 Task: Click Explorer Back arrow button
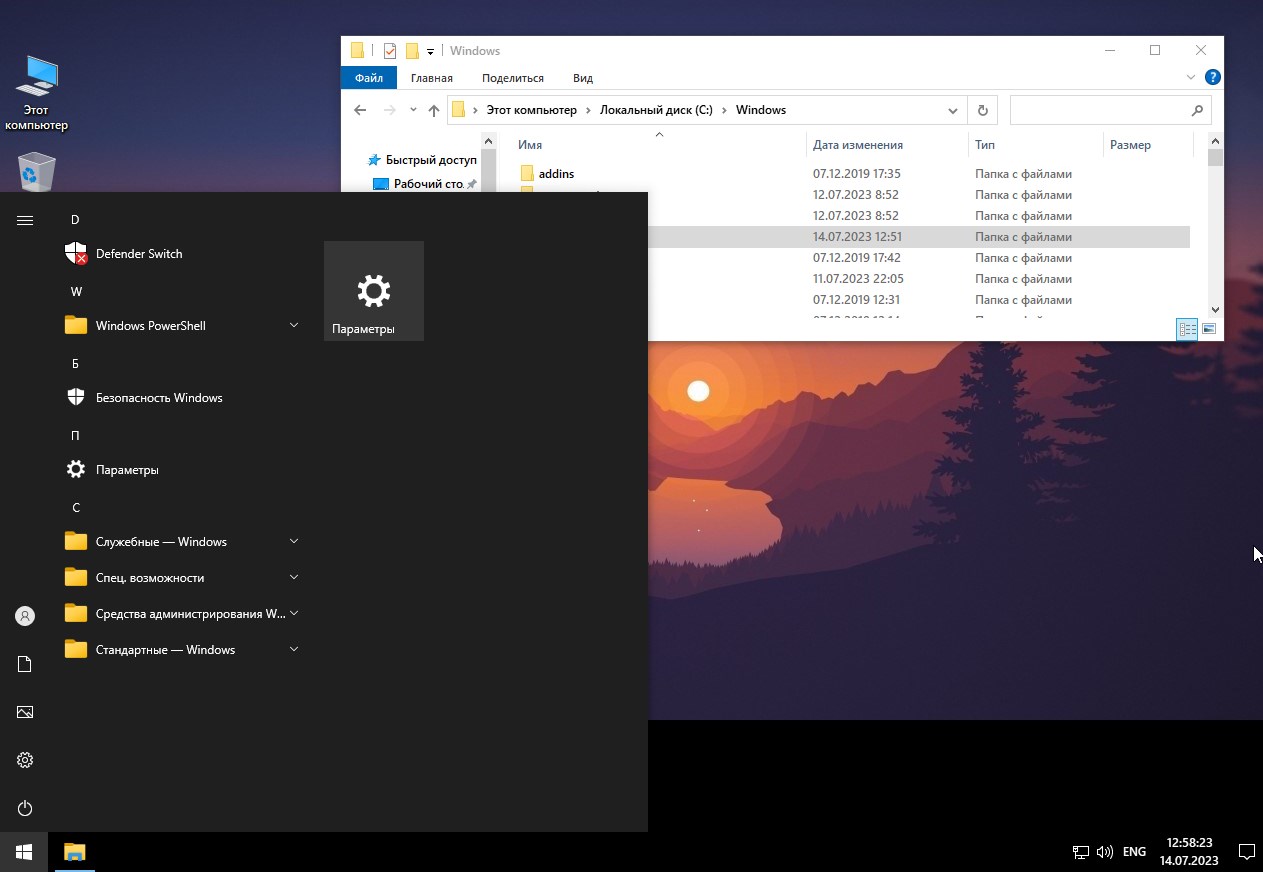(360, 110)
